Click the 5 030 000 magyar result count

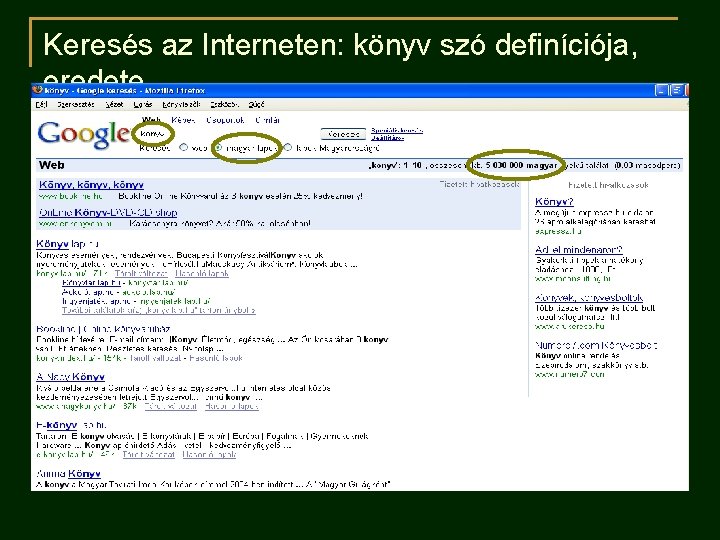(521, 165)
